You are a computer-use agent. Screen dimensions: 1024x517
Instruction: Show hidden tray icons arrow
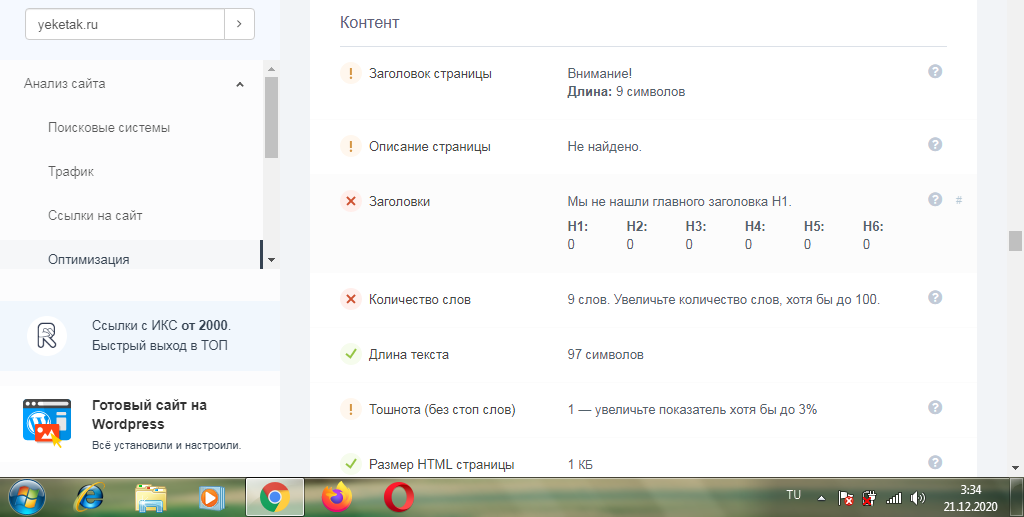[x=822, y=499]
